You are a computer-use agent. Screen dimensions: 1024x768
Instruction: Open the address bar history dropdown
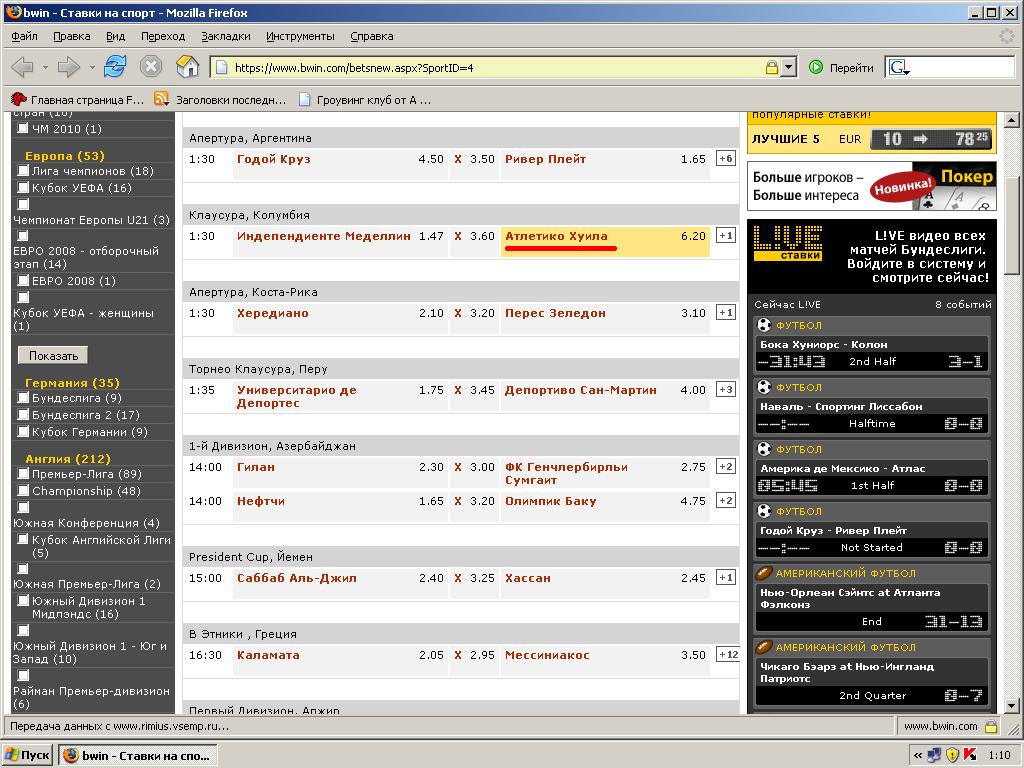coord(789,68)
